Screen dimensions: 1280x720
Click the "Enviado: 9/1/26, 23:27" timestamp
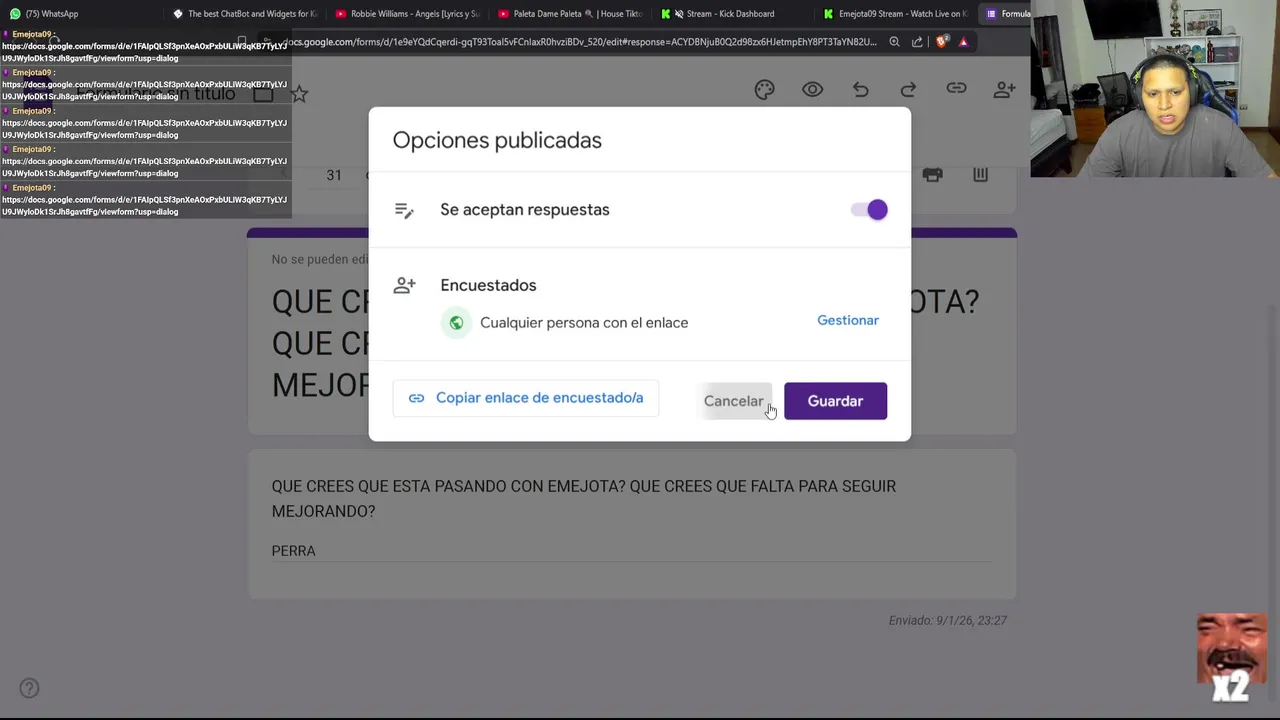coord(948,620)
